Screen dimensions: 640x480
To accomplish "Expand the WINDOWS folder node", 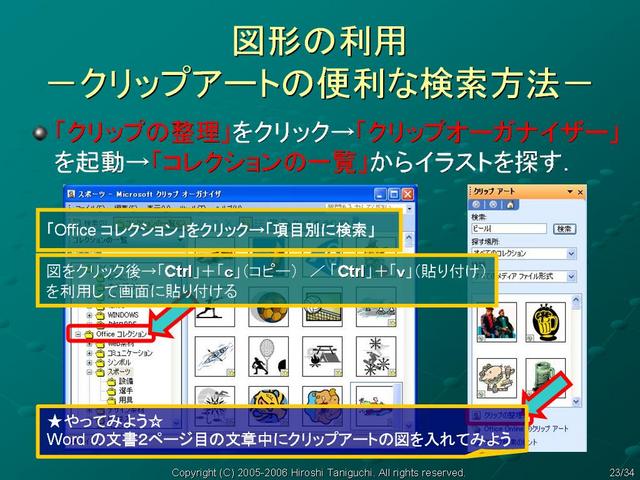I will click(x=89, y=315).
